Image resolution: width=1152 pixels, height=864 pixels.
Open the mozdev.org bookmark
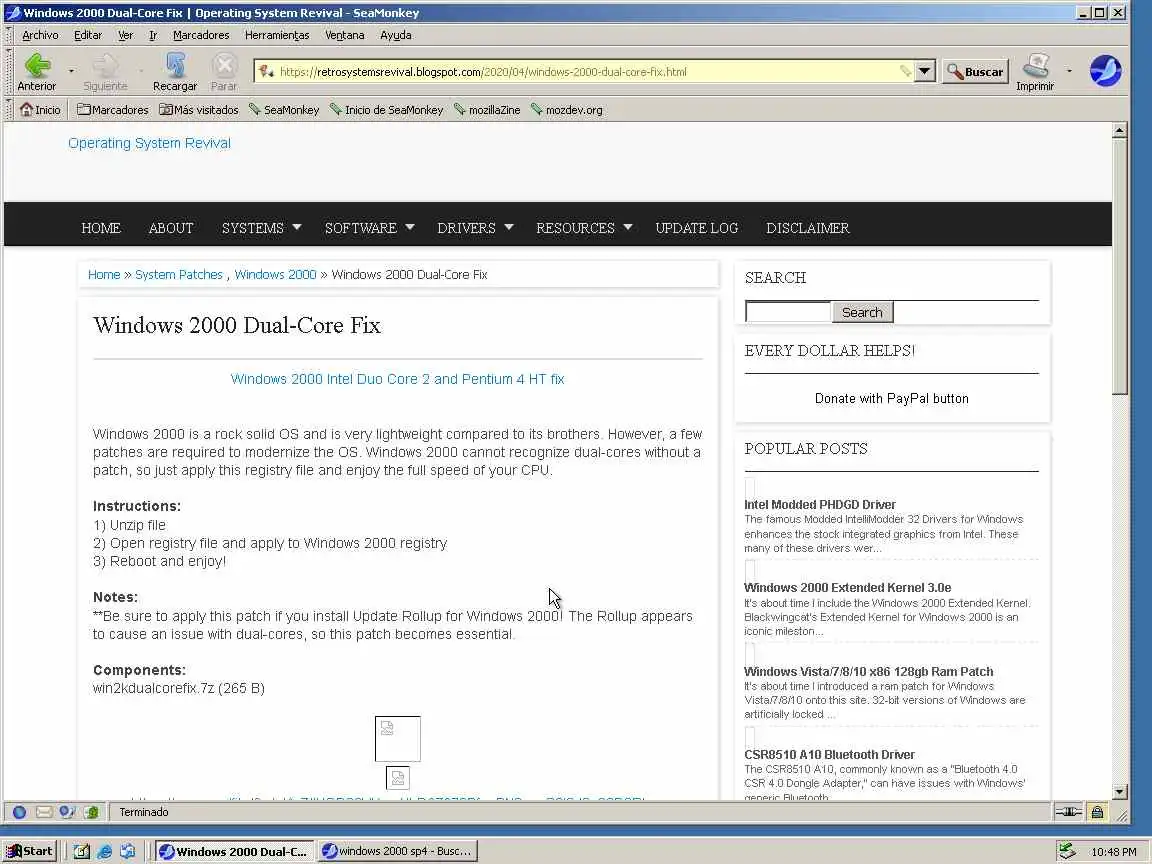(566, 109)
